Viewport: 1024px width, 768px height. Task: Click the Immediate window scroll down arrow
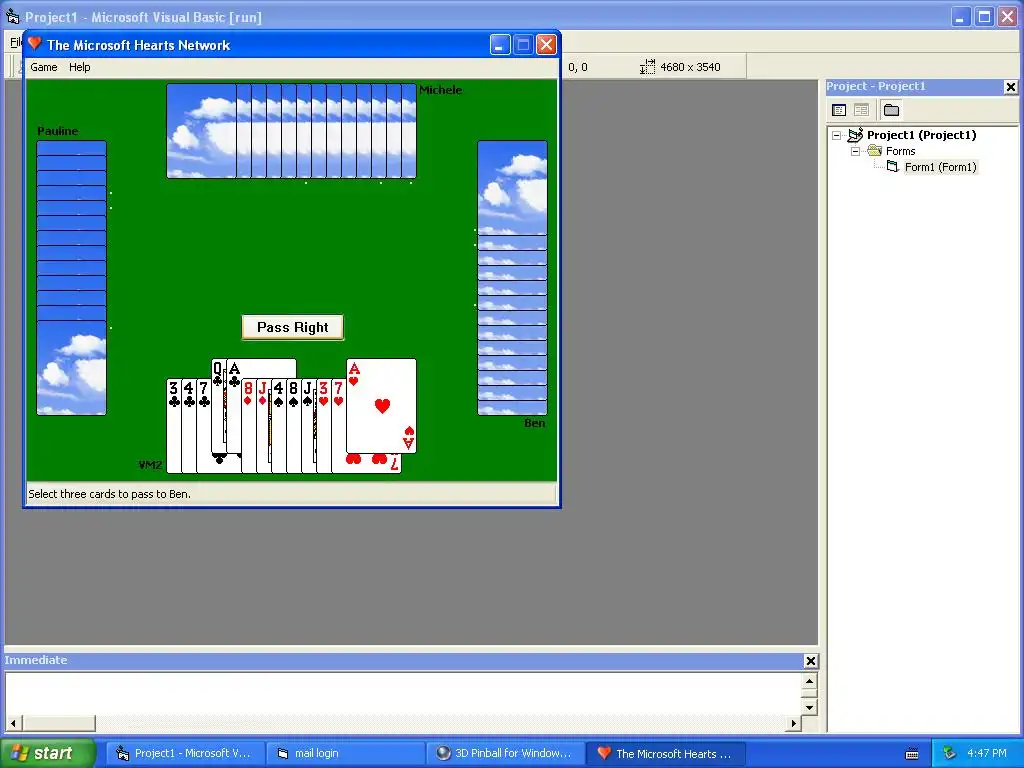[x=809, y=707]
